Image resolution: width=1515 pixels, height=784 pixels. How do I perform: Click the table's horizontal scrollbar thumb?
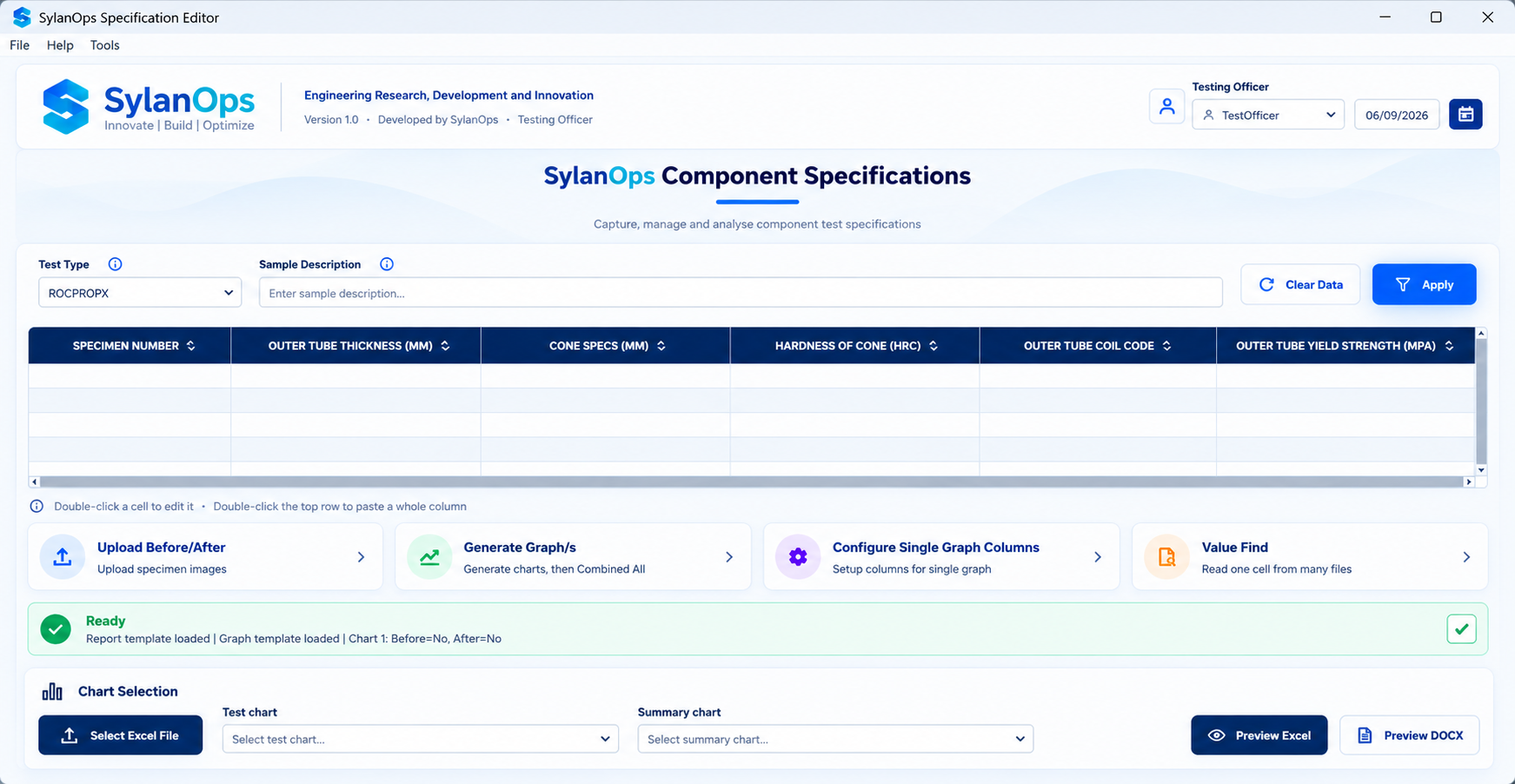click(x=752, y=482)
